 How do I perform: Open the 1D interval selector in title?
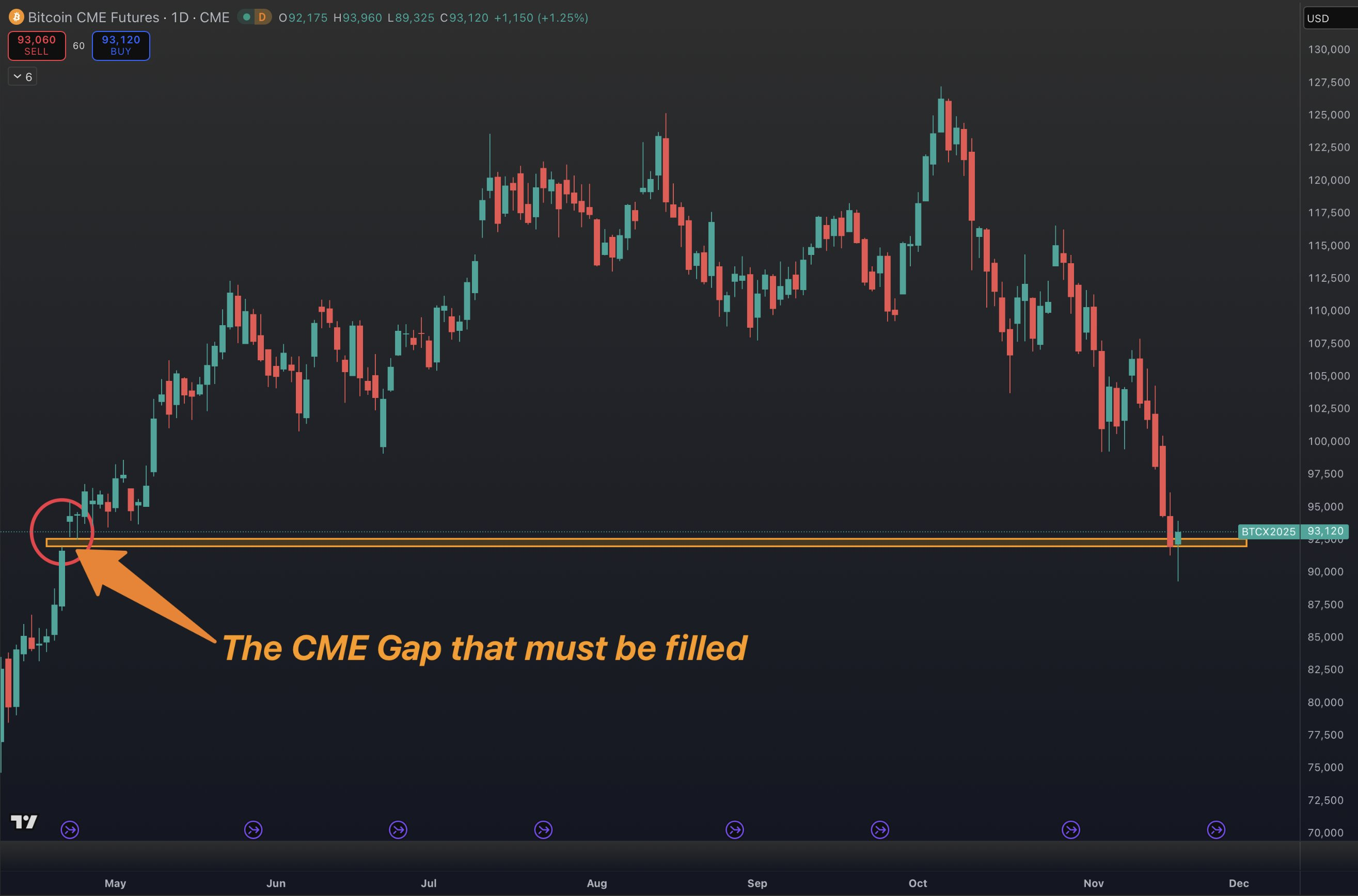[x=180, y=17]
